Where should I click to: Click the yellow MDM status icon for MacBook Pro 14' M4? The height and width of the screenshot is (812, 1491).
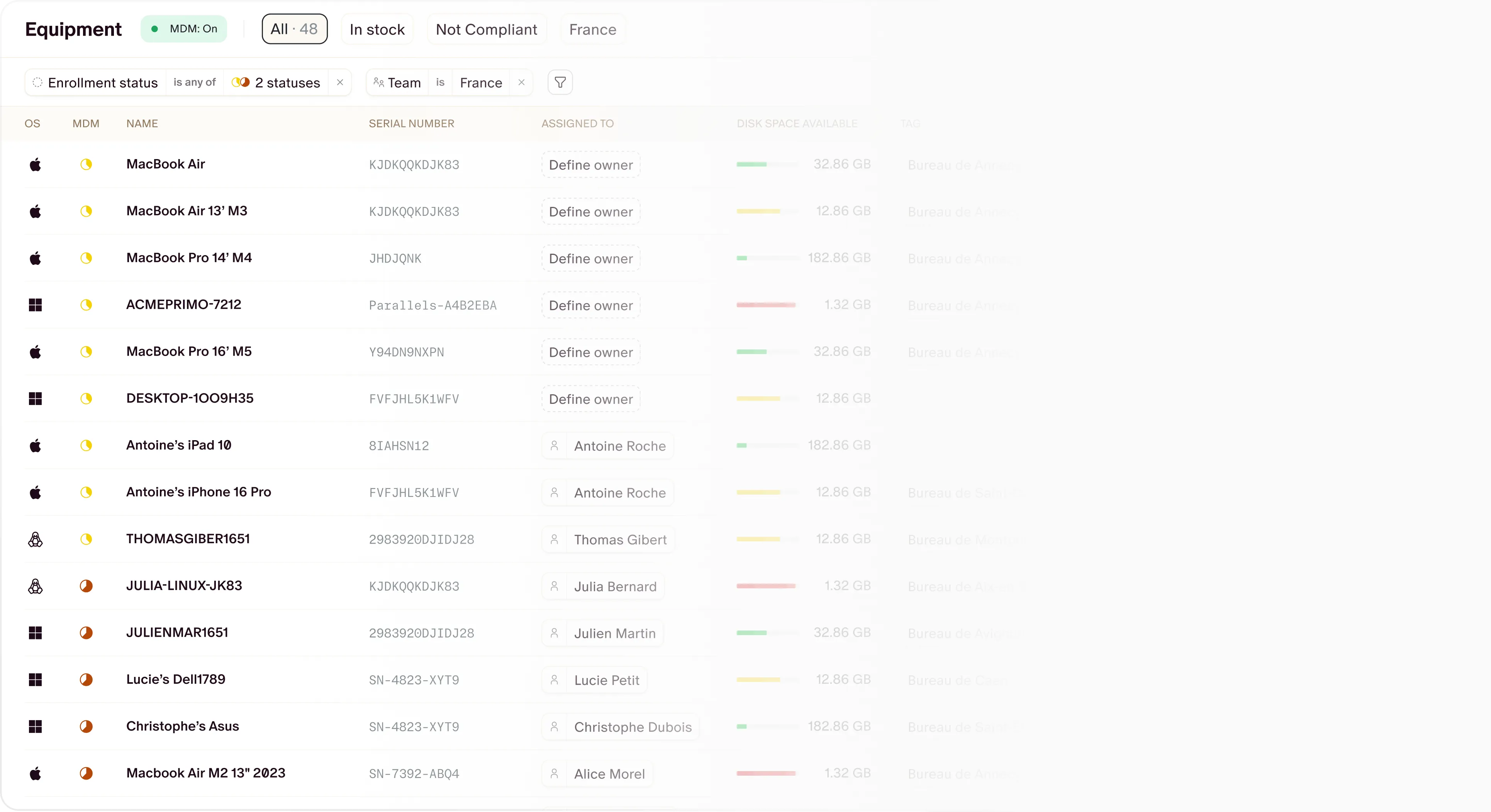coord(86,258)
